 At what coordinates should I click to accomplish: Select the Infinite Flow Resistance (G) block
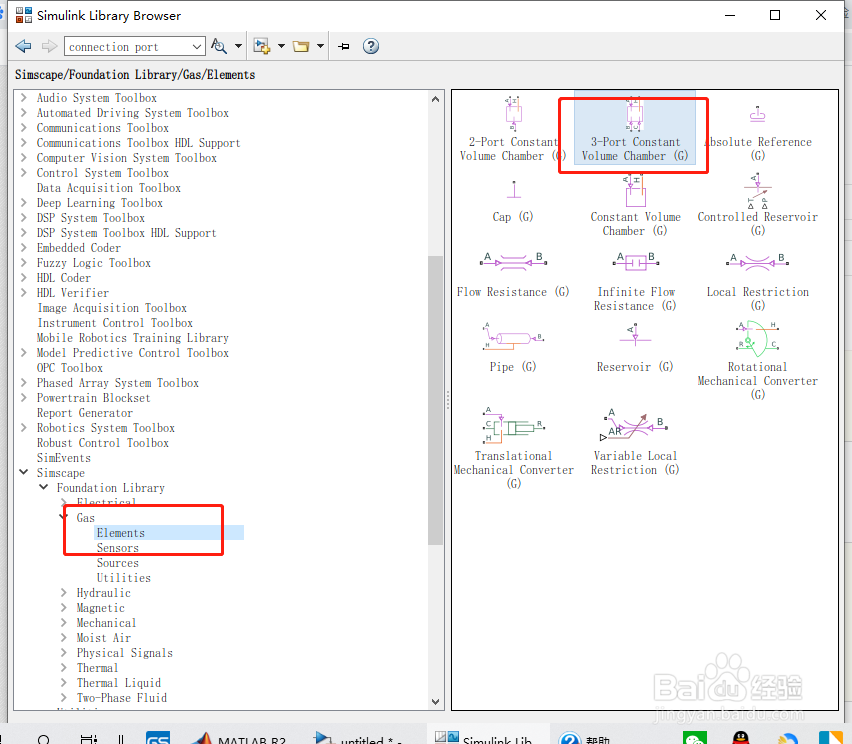[x=635, y=282]
